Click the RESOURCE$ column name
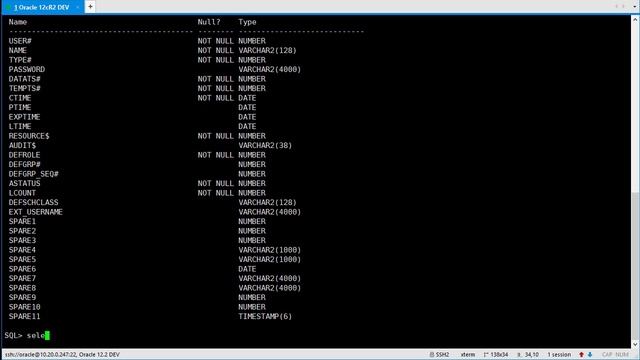Image resolution: width=640 pixels, height=360 pixels. pos(29,136)
